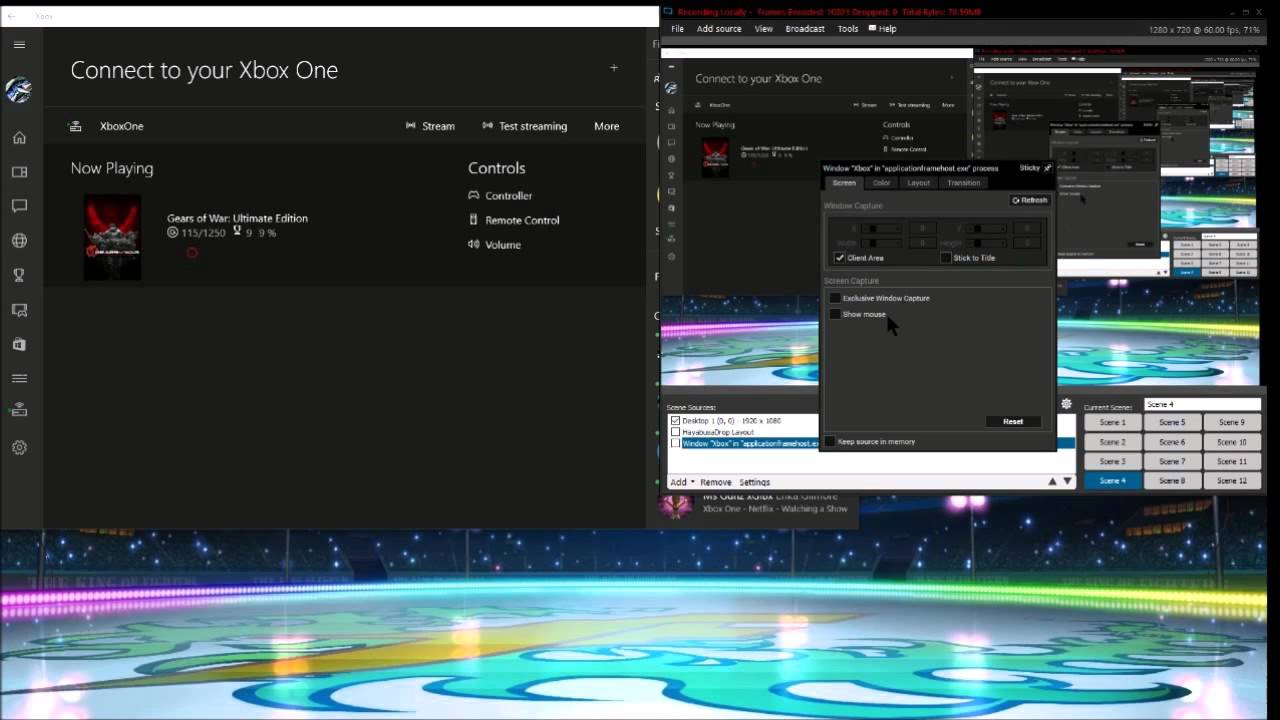This screenshot has width=1280, height=720.
Task: Open Gears of War cover thumbnail
Action: [x=112, y=237]
